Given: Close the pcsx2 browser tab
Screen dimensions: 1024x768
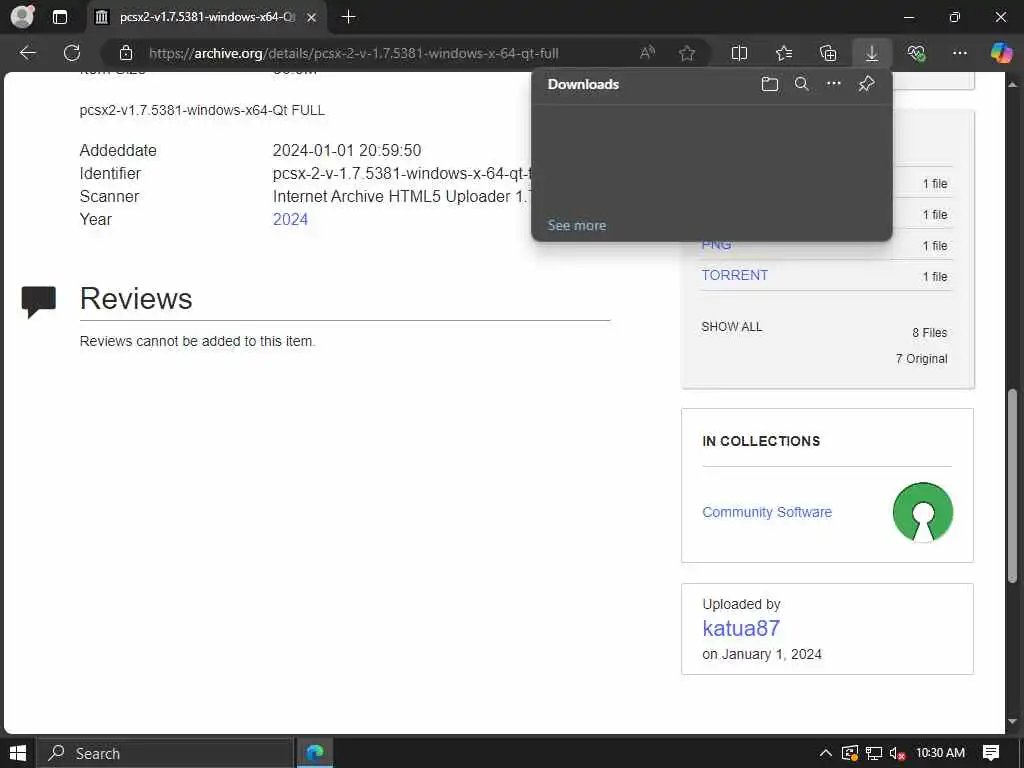Looking at the screenshot, I should (312, 17).
